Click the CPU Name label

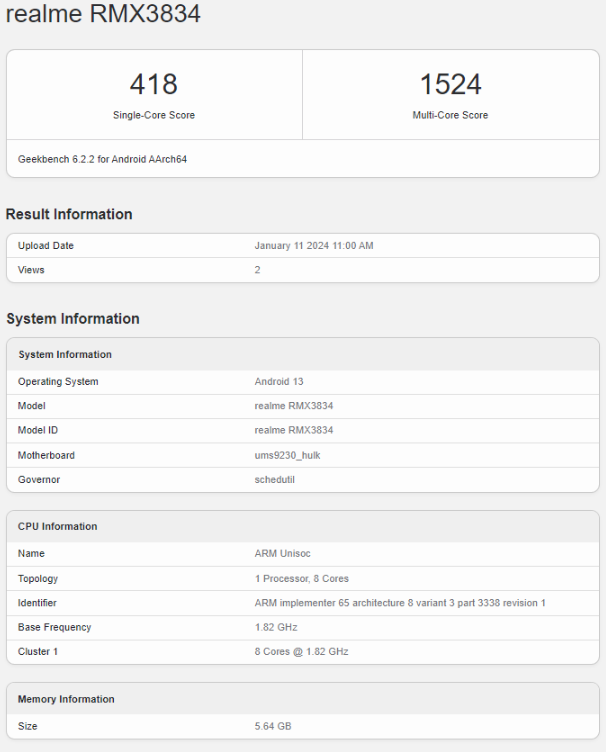point(31,553)
